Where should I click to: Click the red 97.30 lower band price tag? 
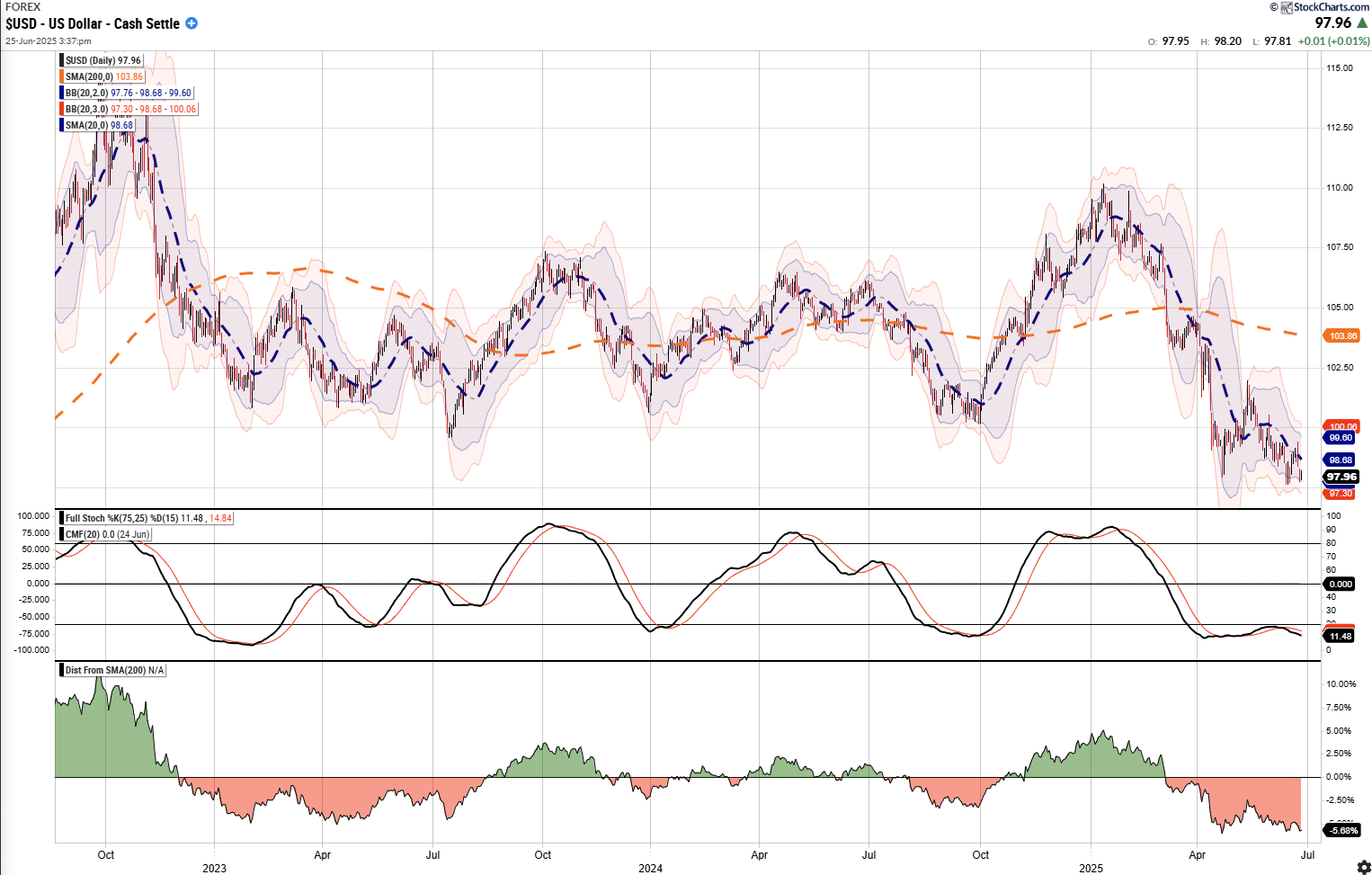point(1340,493)
